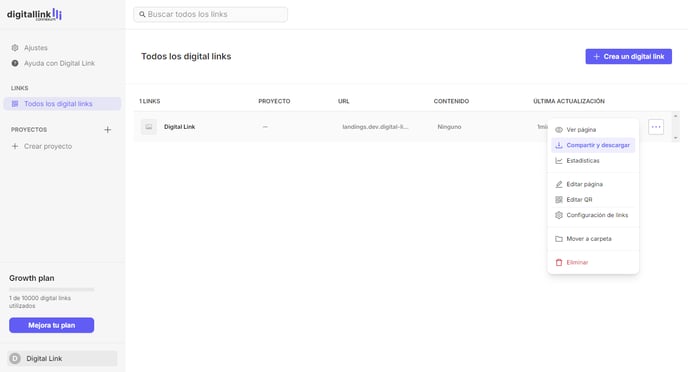Viewport: 688px width, 372px height.
Task: Click the plus icon beside PROYECTOS
Action: (108, 129)
